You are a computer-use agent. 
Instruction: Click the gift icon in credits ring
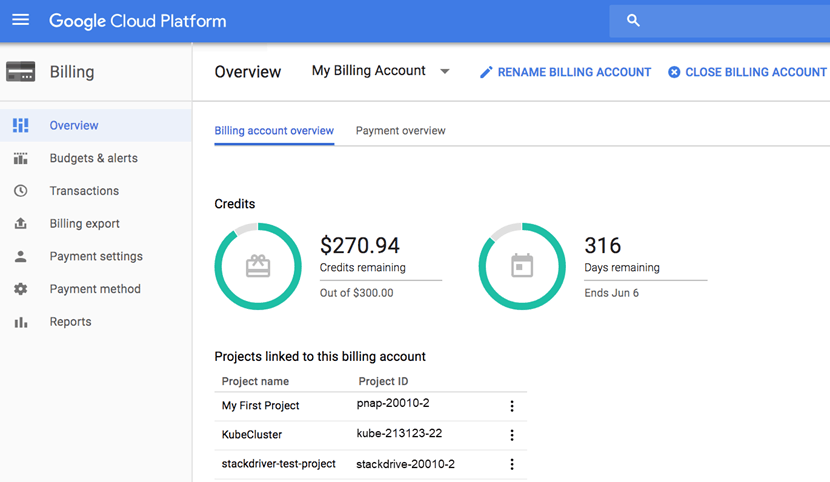pos(258,266)
